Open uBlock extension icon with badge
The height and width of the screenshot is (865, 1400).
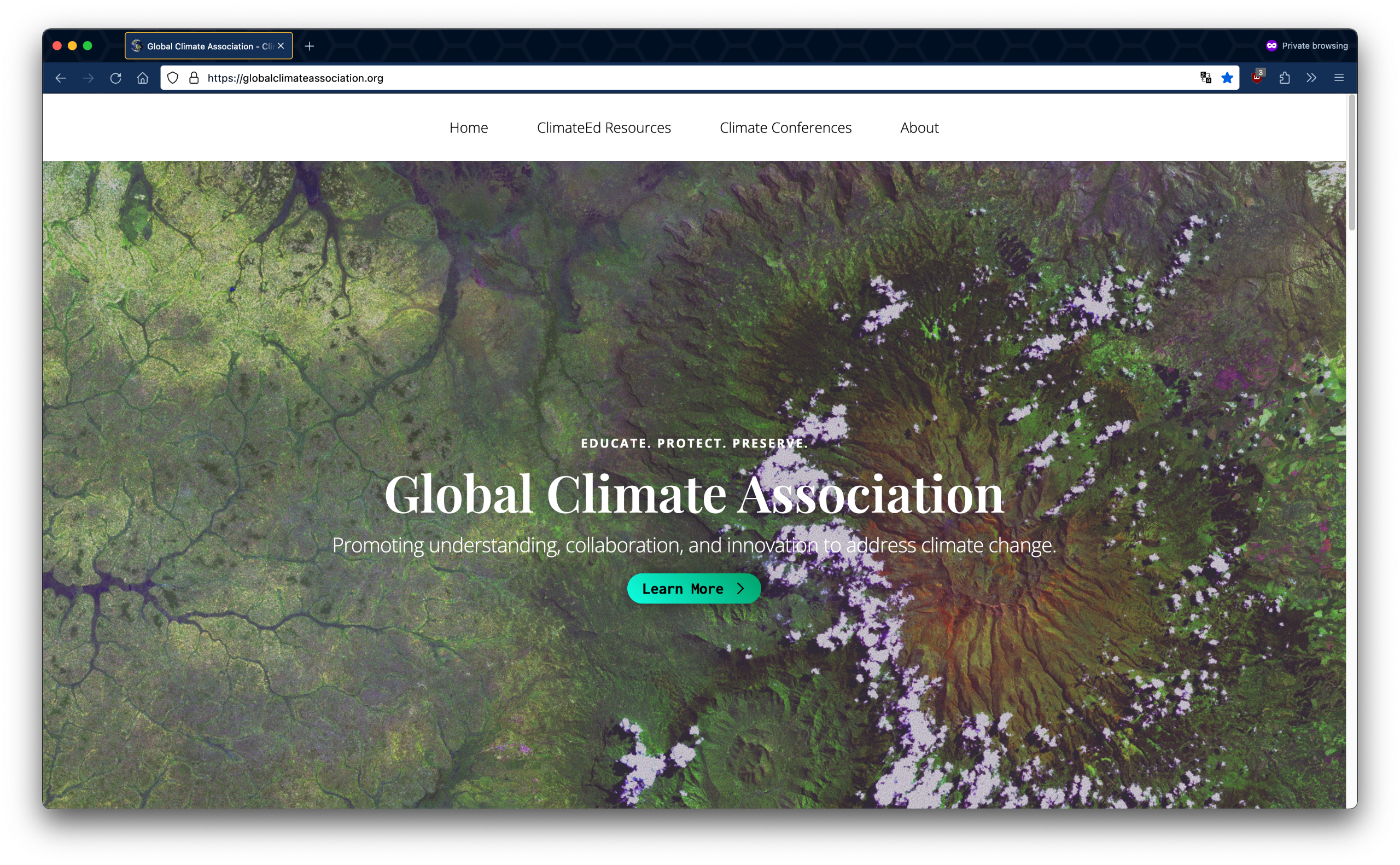point(1257,78)
